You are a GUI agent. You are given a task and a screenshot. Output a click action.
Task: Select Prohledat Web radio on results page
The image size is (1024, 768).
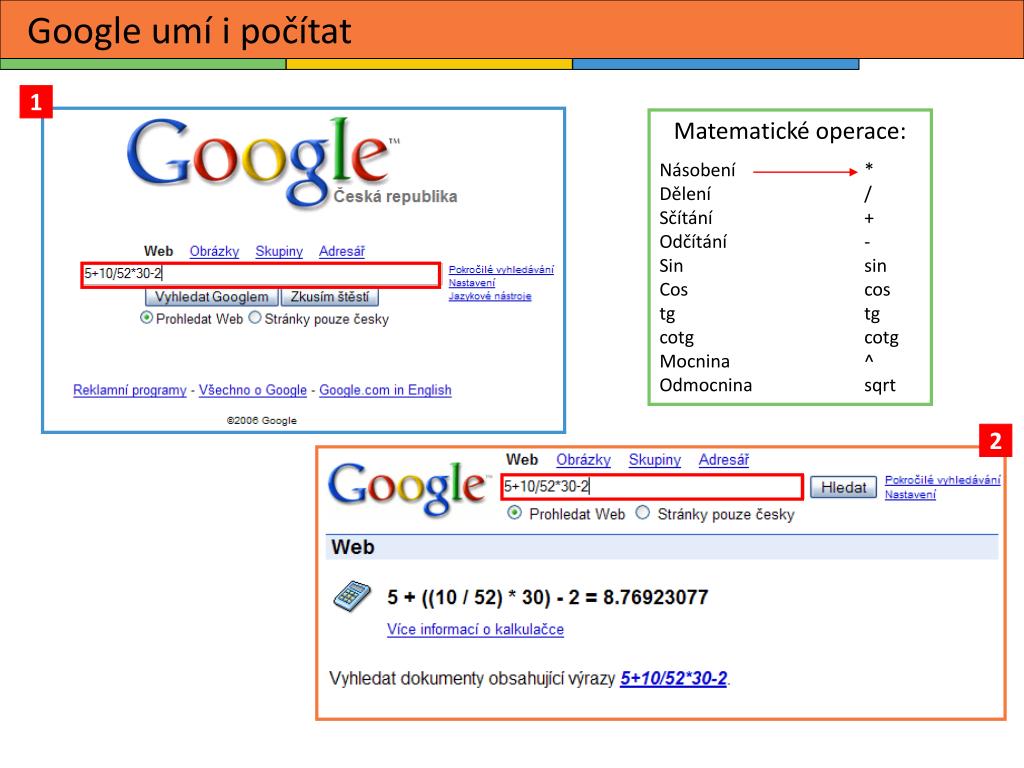(x=515, y=513)
